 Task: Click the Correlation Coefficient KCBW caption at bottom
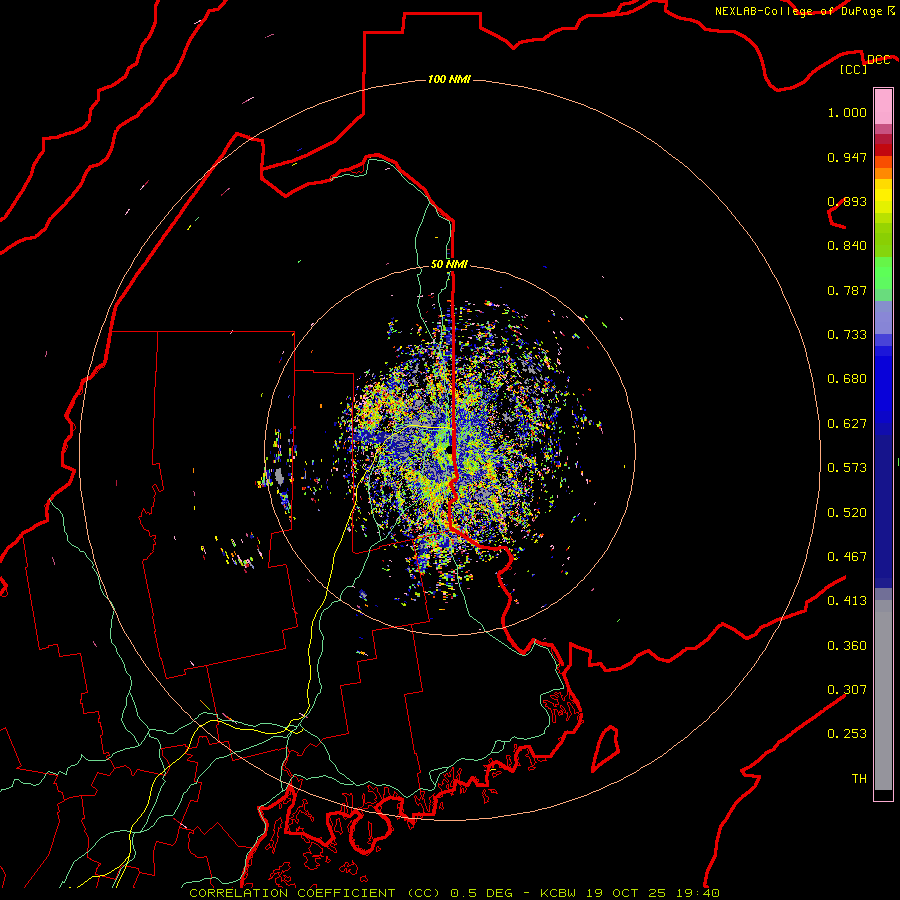[454, 893]
